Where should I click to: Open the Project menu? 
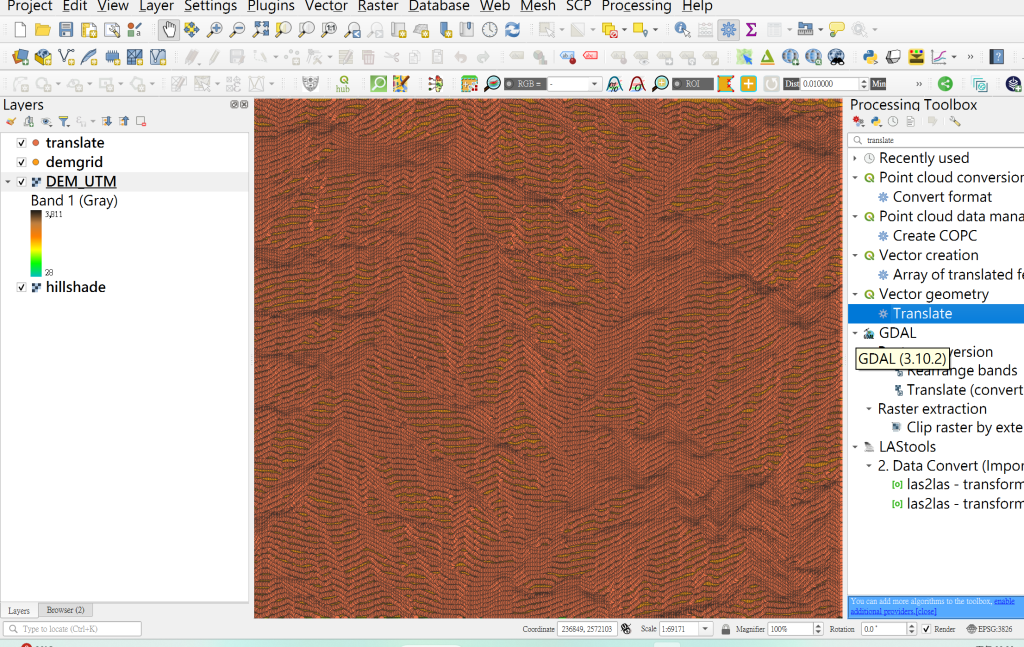[x=29, y=6]
